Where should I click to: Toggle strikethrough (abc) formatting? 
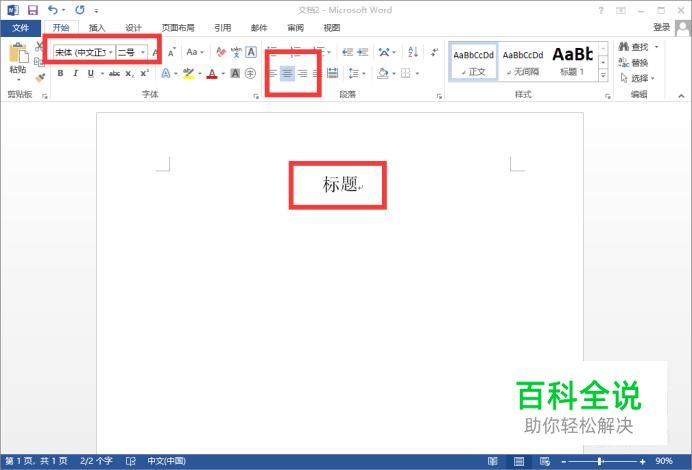click(x=114, y=73)
